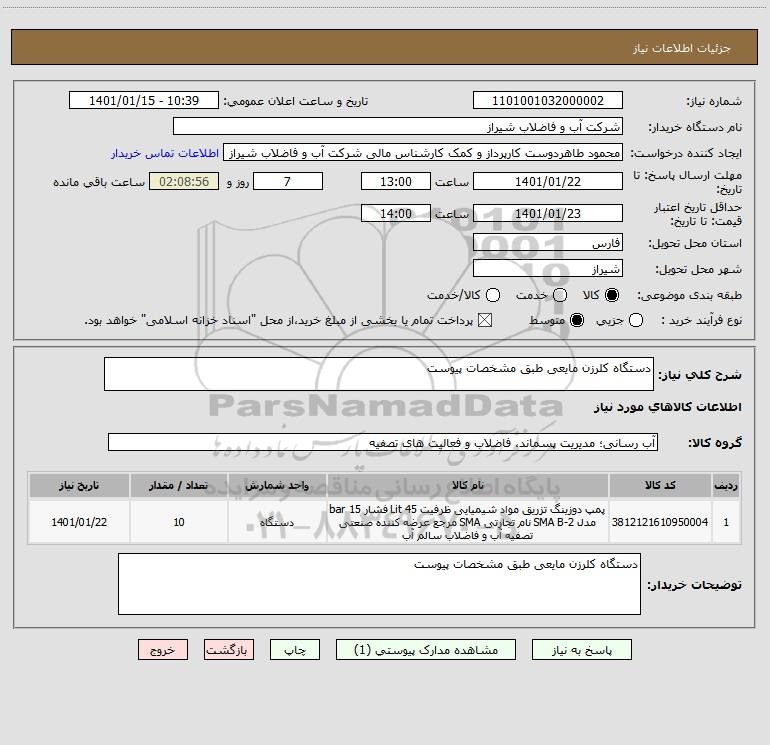Viewport: 770px width, 745px height.
Task: Click the delivery province field 'فارس'
Action: (548, 242)
